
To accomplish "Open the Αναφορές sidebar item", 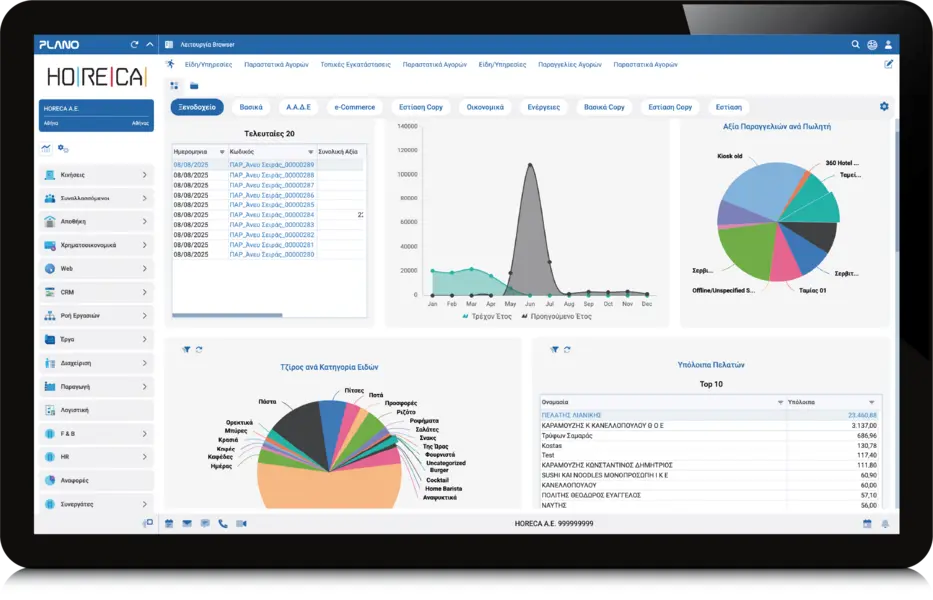I will tap(96, 480).
